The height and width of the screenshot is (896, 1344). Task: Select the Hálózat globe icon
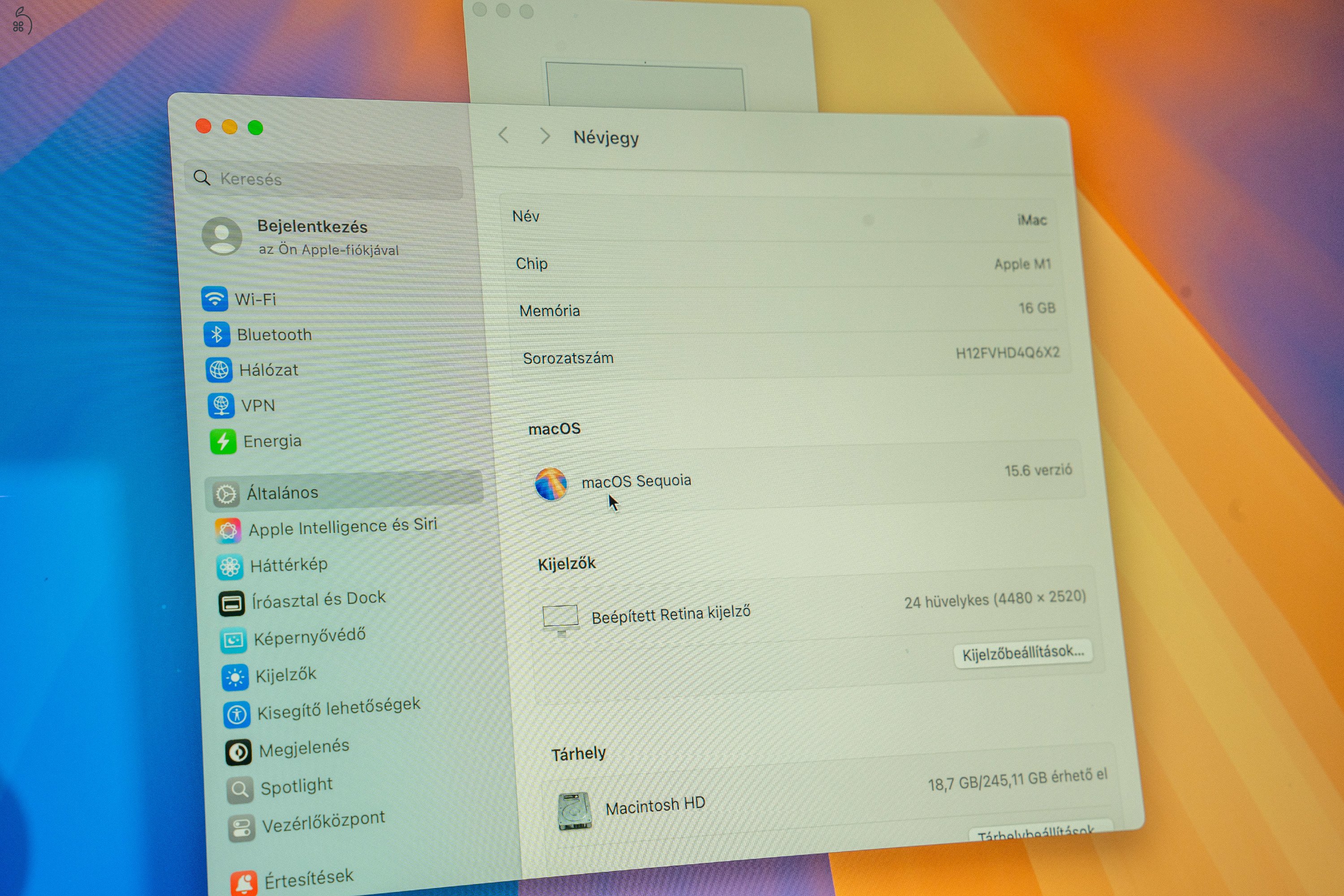[x=219, y=370]
